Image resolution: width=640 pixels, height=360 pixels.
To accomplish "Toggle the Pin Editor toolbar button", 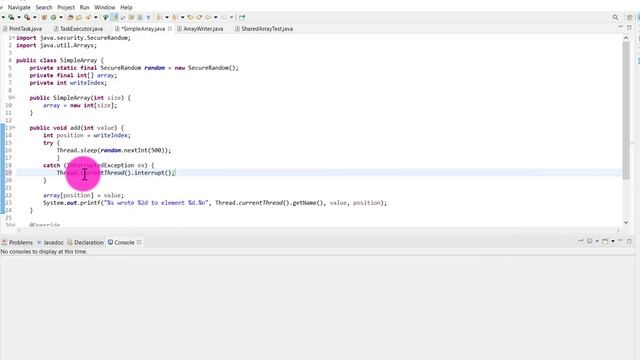I will point(242,17).
